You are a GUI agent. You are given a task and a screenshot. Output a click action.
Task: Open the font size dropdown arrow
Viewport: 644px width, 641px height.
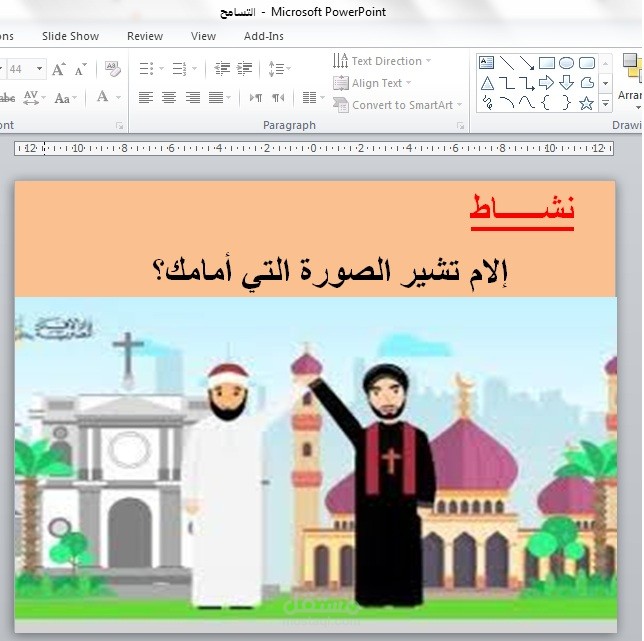click(39, 69)
